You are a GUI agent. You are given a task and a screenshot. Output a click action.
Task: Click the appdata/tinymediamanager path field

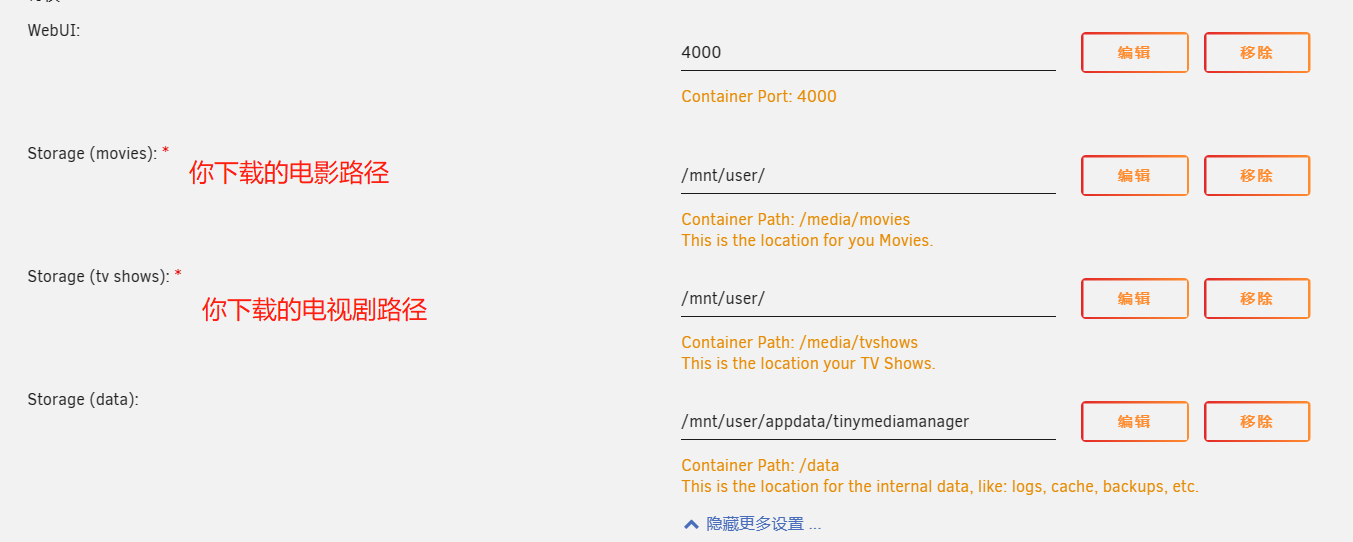pyautogui.click(x=867, y=422)
